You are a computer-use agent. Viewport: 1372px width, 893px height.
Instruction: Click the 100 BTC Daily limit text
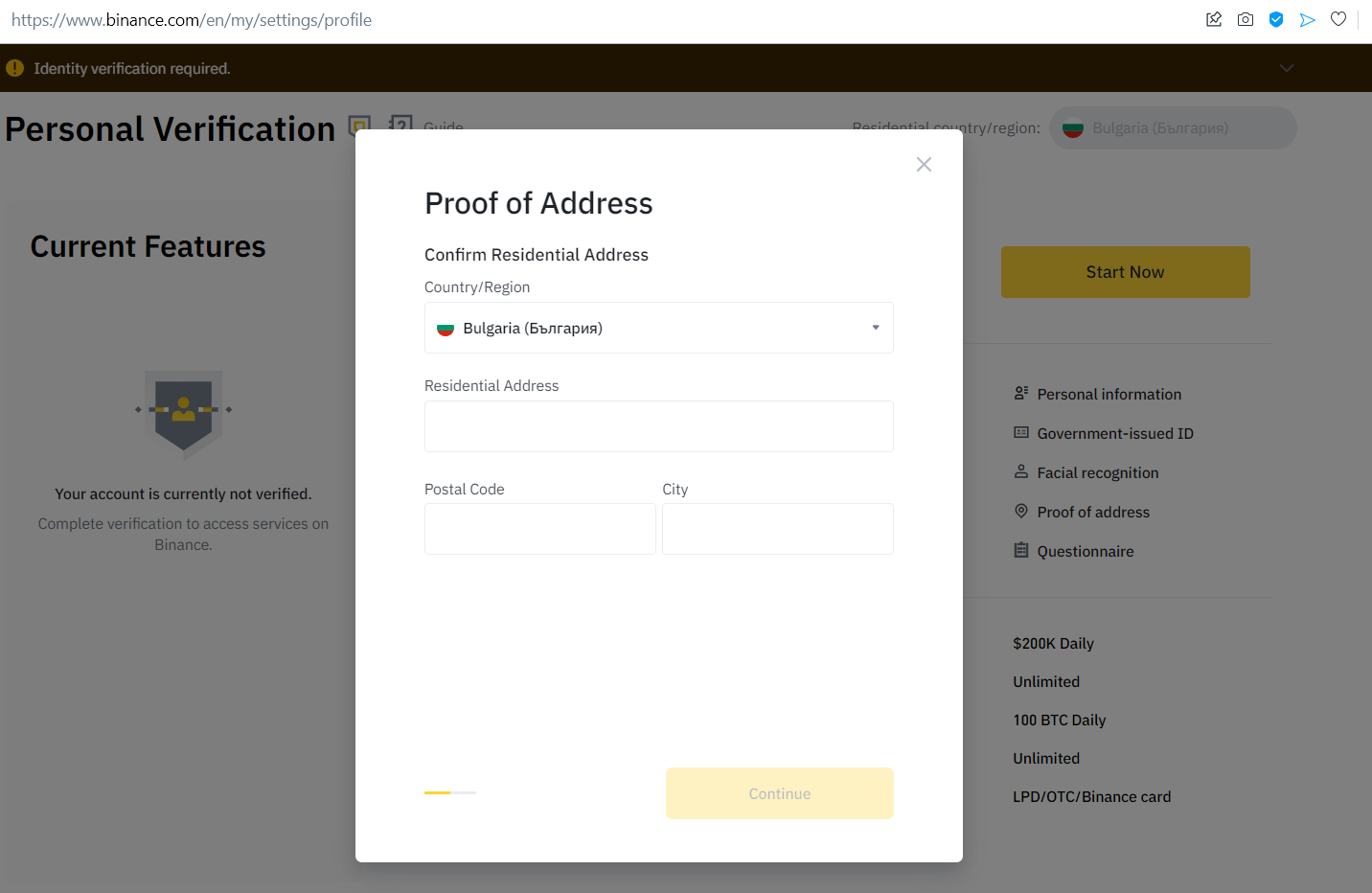pos(1060,721)
